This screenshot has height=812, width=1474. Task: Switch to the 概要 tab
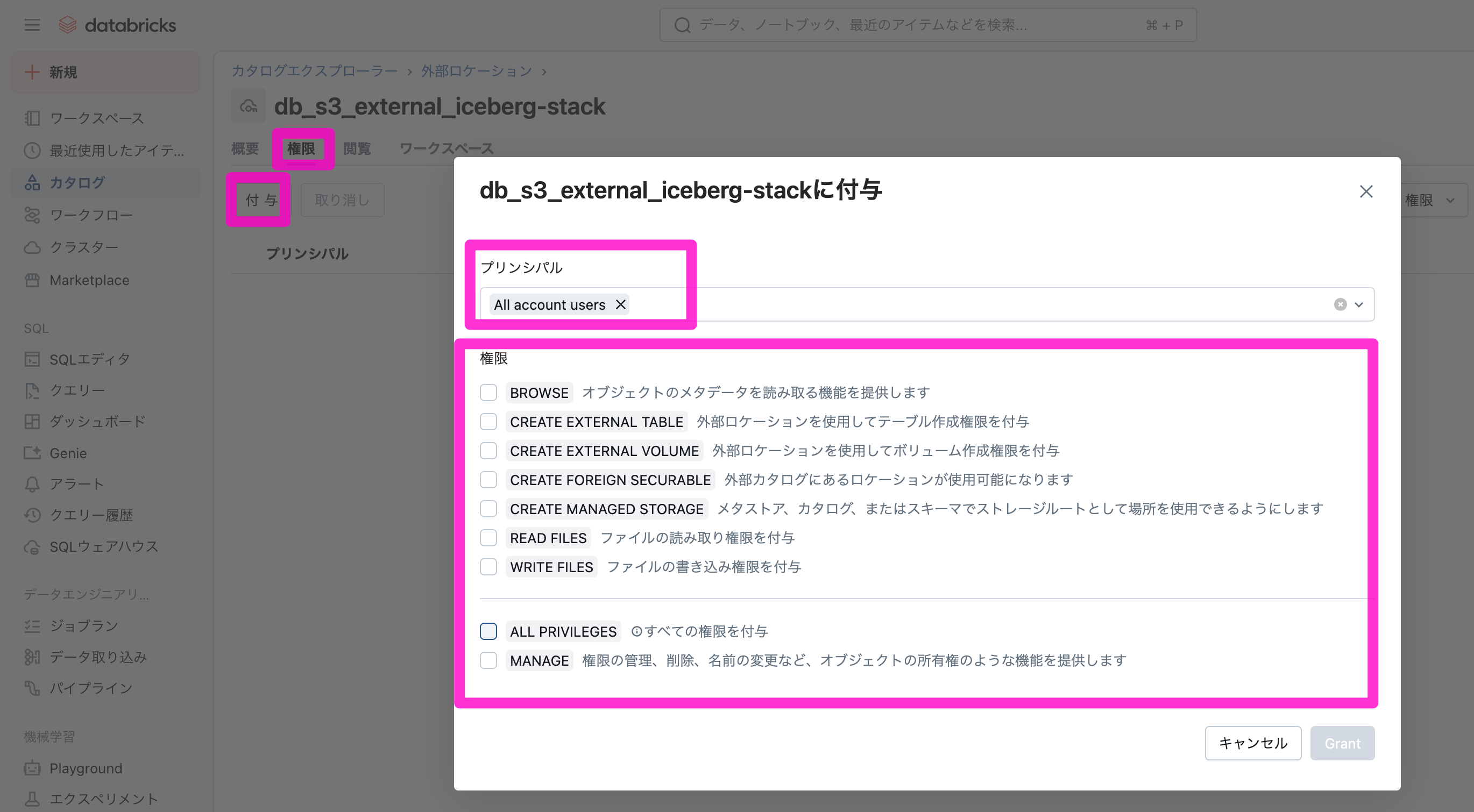pyautogui.click(x=245, y=148)
